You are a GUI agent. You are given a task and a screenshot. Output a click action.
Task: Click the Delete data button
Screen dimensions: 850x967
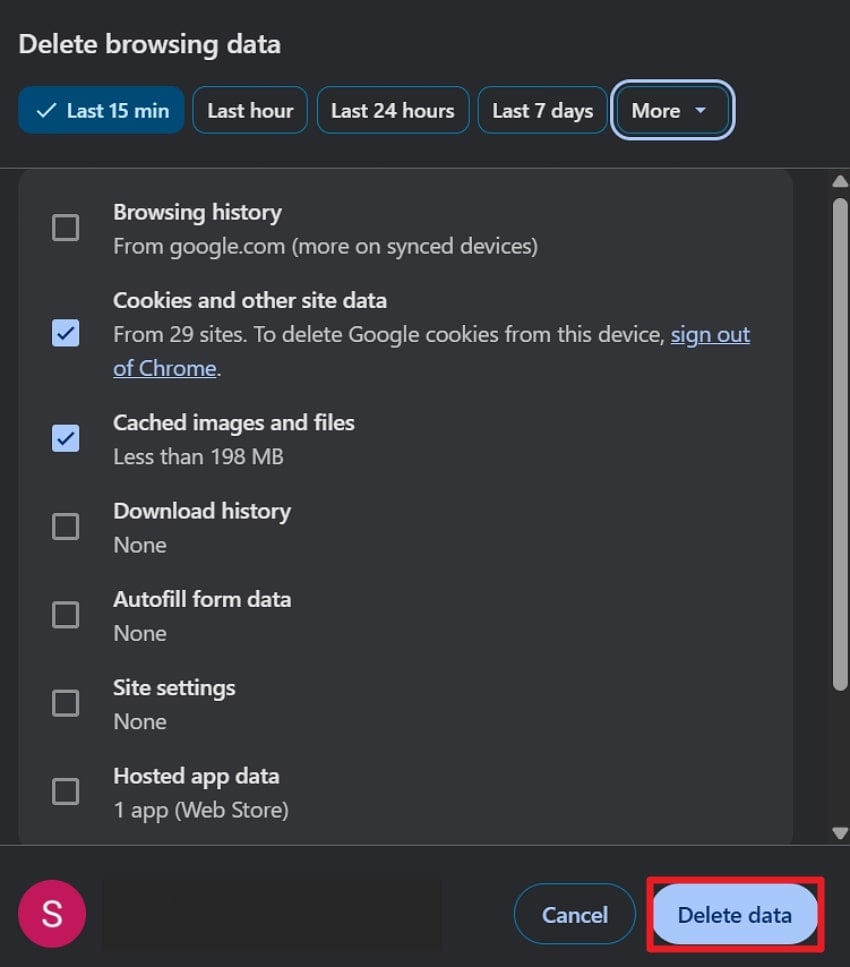pos(735,913)
